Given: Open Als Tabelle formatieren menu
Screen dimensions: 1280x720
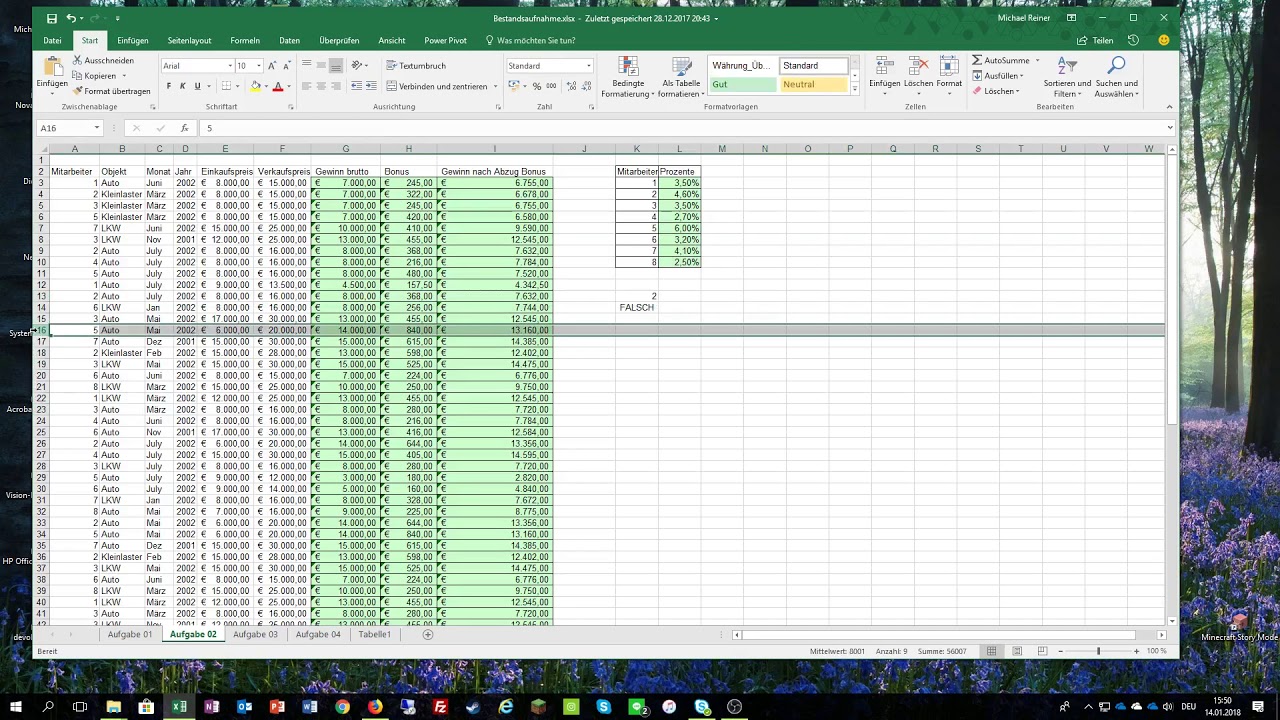Looking at the screenshot, I should [681, 77].
